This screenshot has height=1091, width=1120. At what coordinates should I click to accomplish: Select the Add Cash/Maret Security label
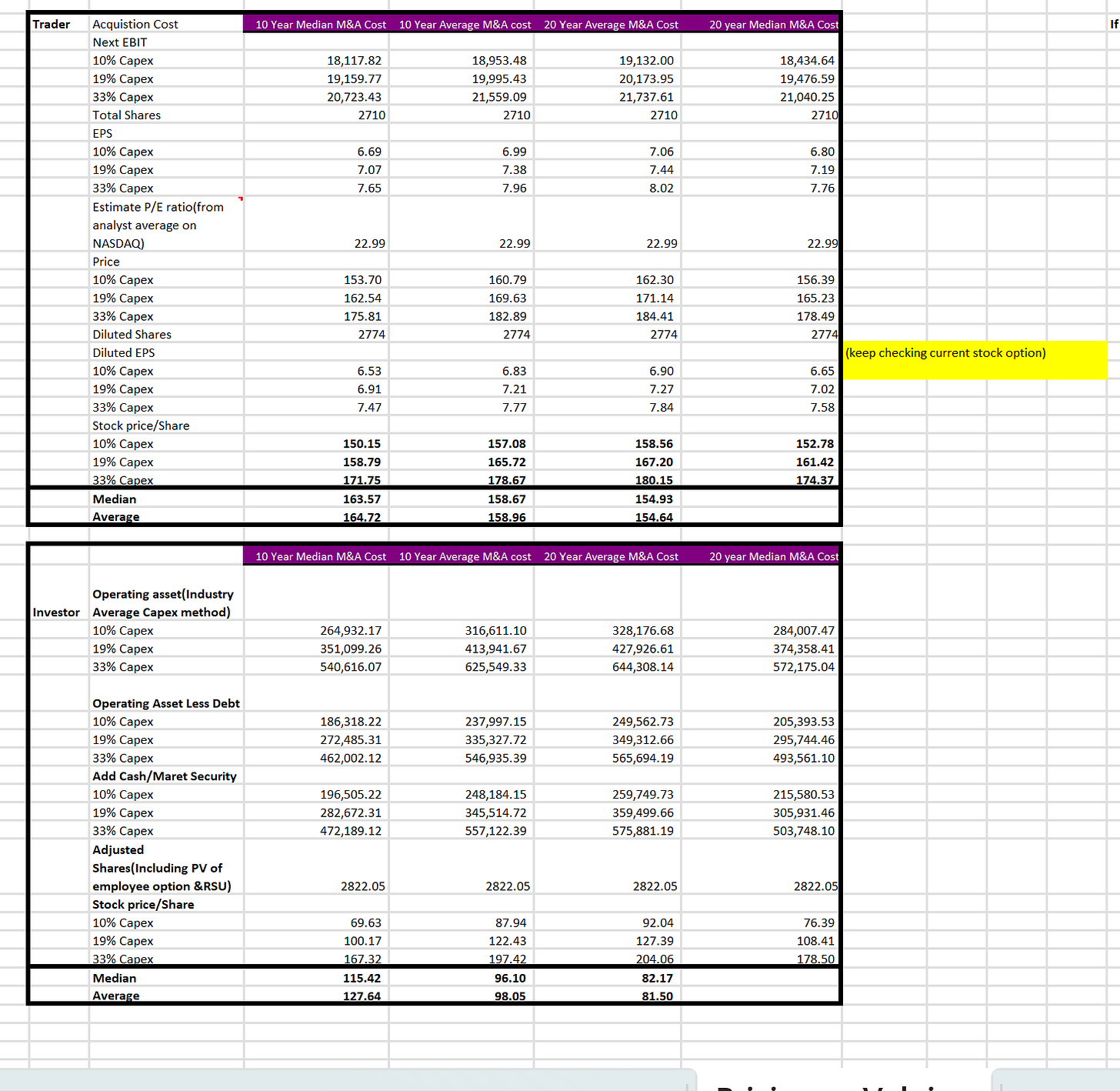pos(165,776)
